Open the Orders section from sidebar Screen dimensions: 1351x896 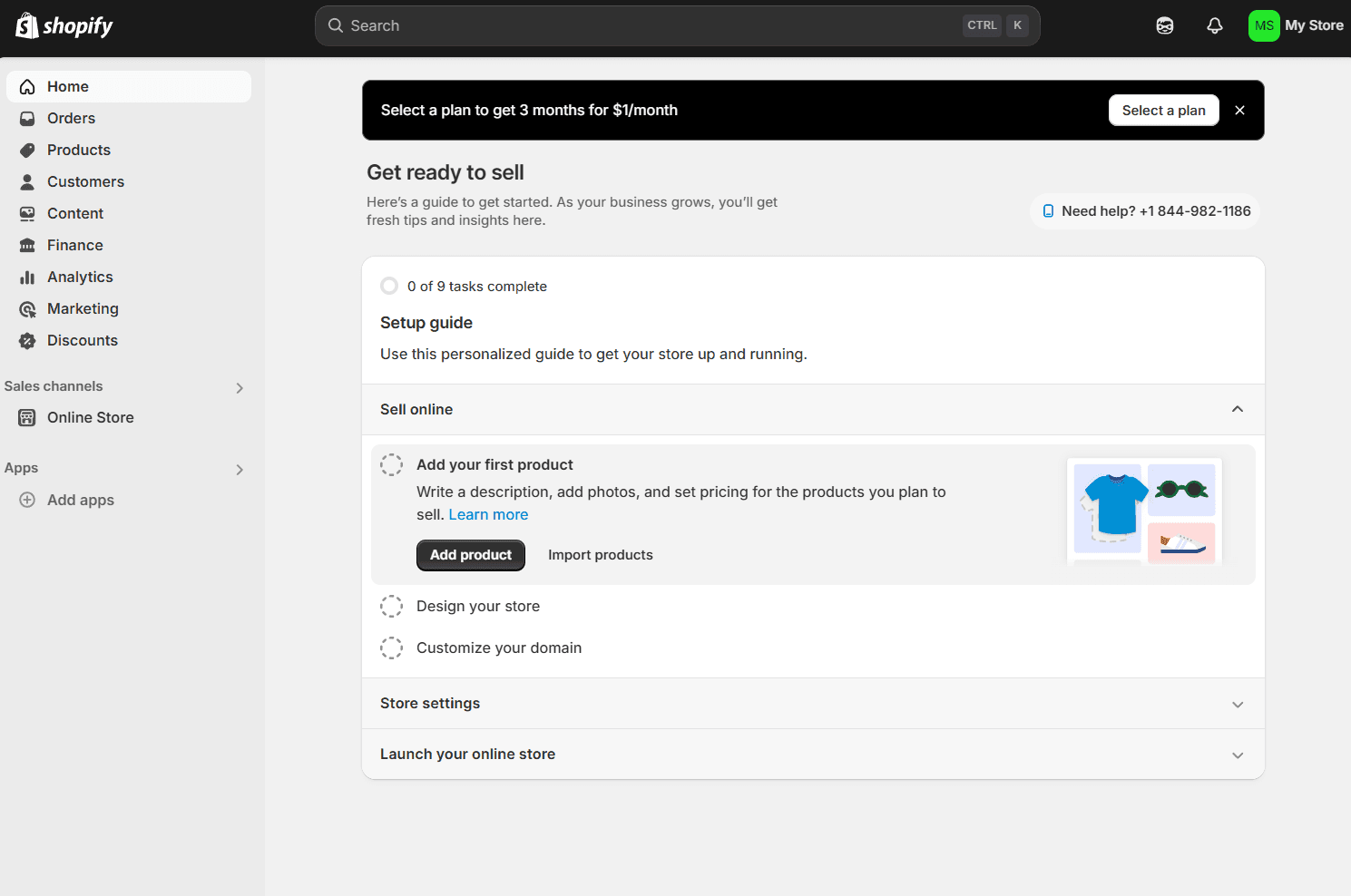[70, 118]
